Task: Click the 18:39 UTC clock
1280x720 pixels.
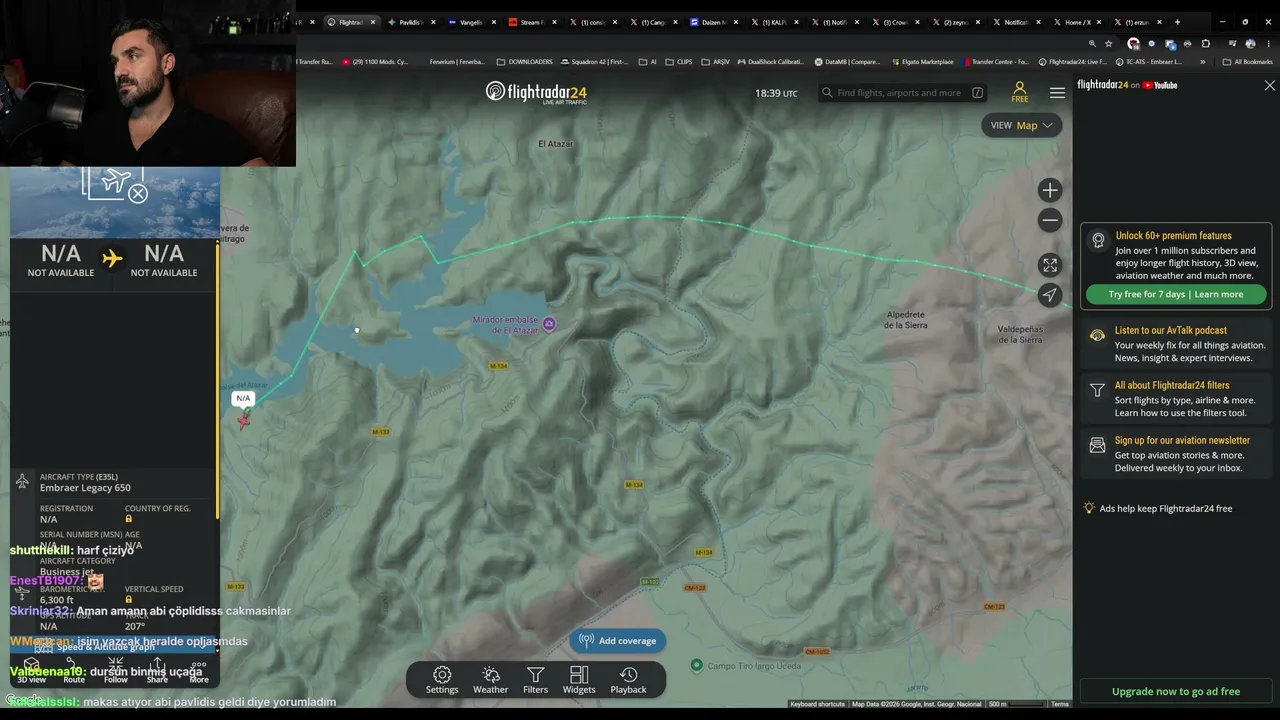Action: pos(776,93)
